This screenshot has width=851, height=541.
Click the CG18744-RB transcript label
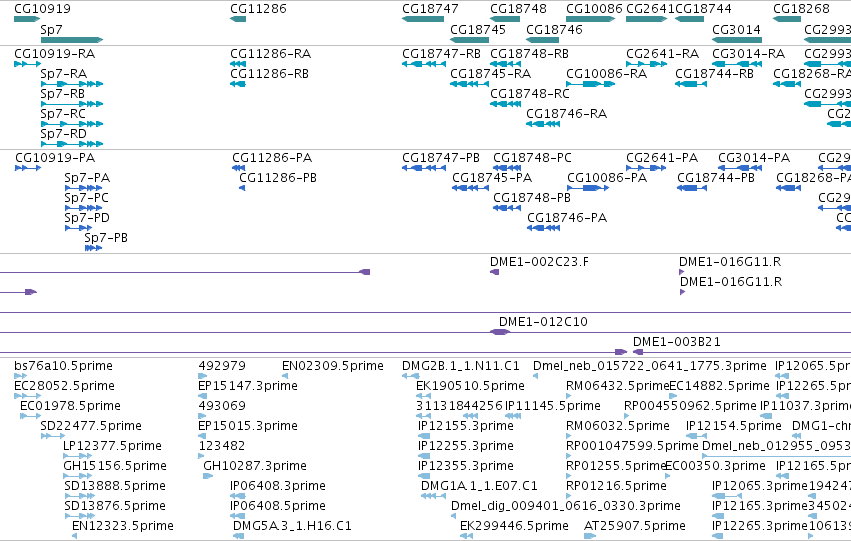click(x=714, y=74)
